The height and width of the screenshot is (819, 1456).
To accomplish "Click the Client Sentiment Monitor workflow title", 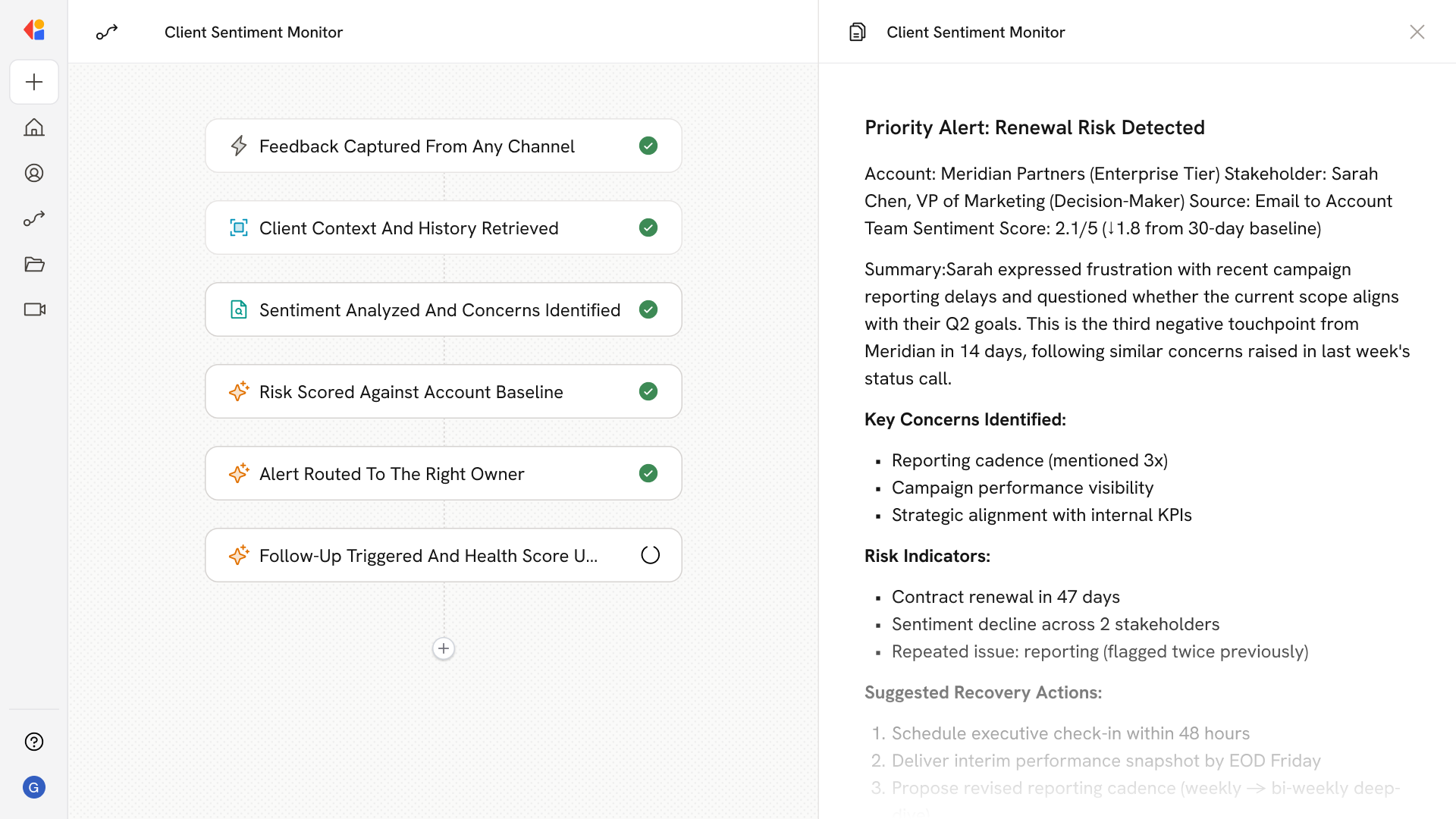I will (253, 32).
